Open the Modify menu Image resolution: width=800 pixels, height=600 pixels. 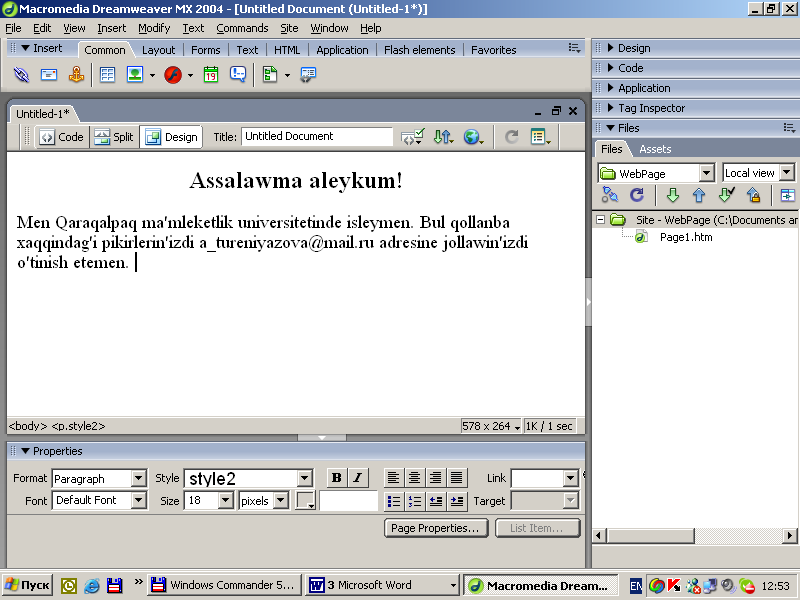(154, 28)
